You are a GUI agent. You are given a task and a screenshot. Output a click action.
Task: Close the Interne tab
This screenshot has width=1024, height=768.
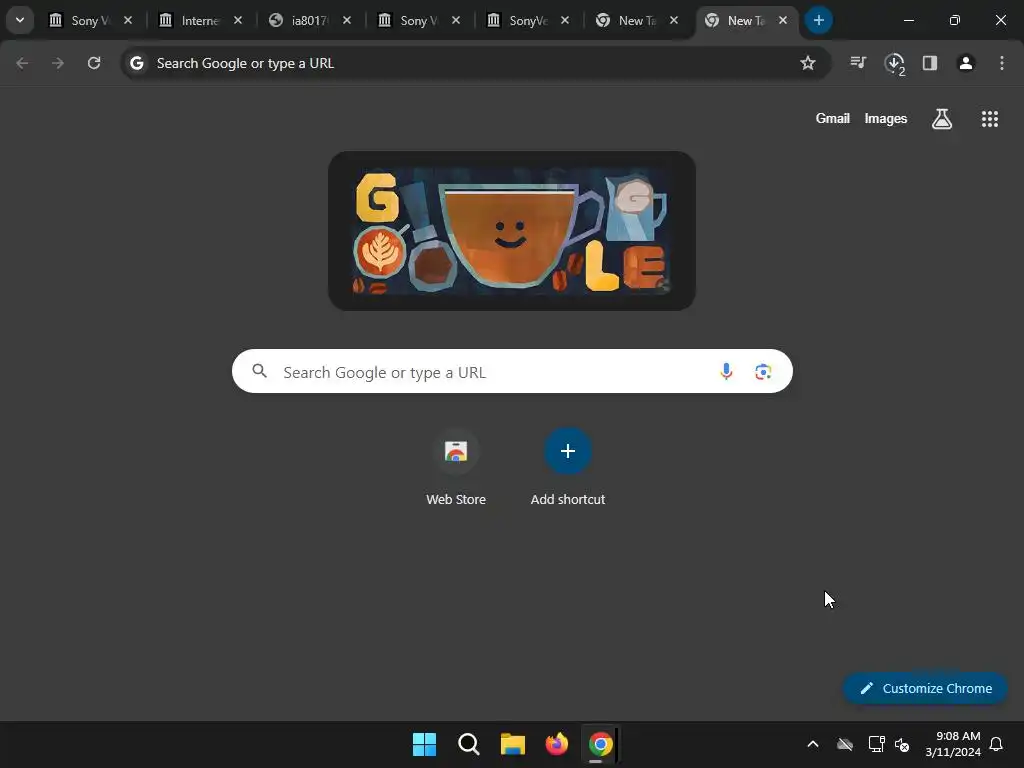pyautogui.click(x=238, y=21)
